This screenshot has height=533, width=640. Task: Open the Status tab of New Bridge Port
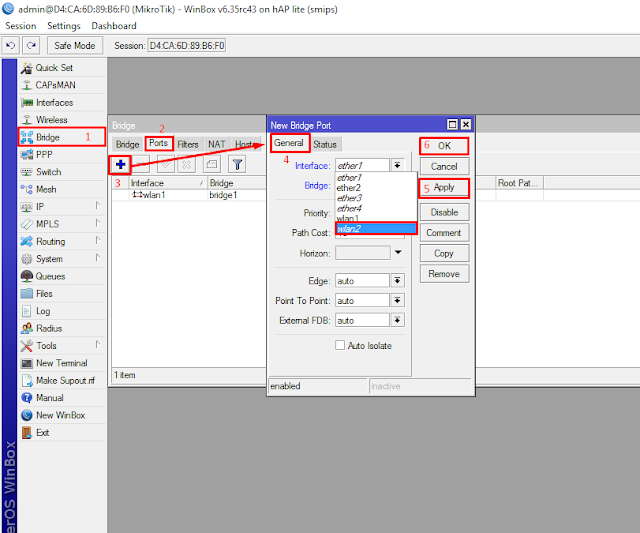point(325,144)
